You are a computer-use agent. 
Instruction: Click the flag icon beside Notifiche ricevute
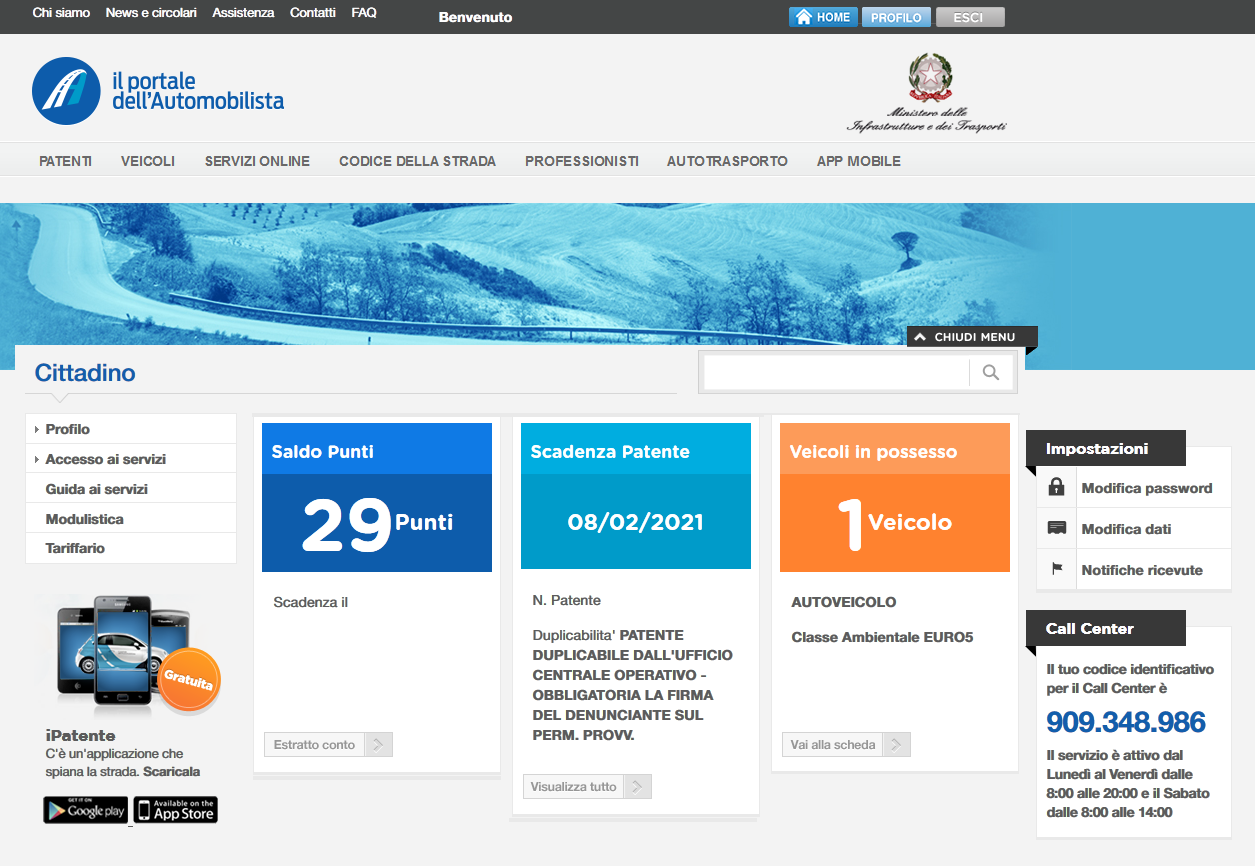coord(1056,570)
